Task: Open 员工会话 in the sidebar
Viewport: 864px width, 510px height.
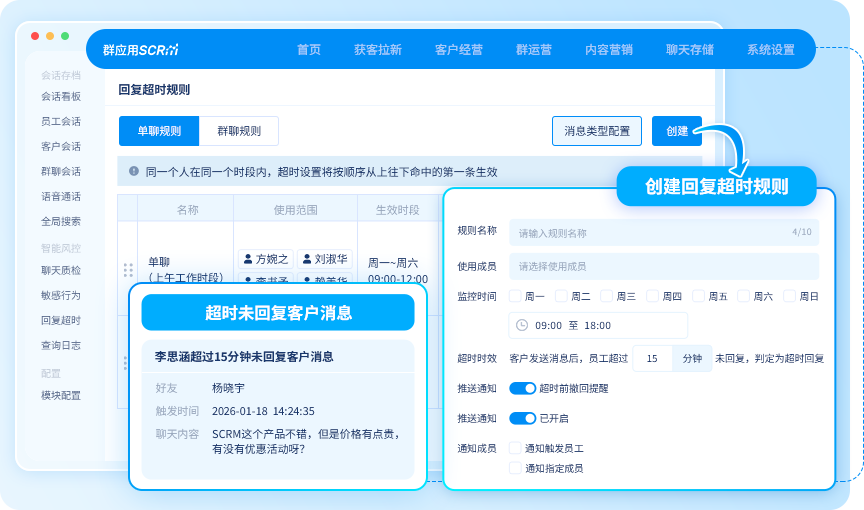Action: pyautogui.click(x=61, y=121)
